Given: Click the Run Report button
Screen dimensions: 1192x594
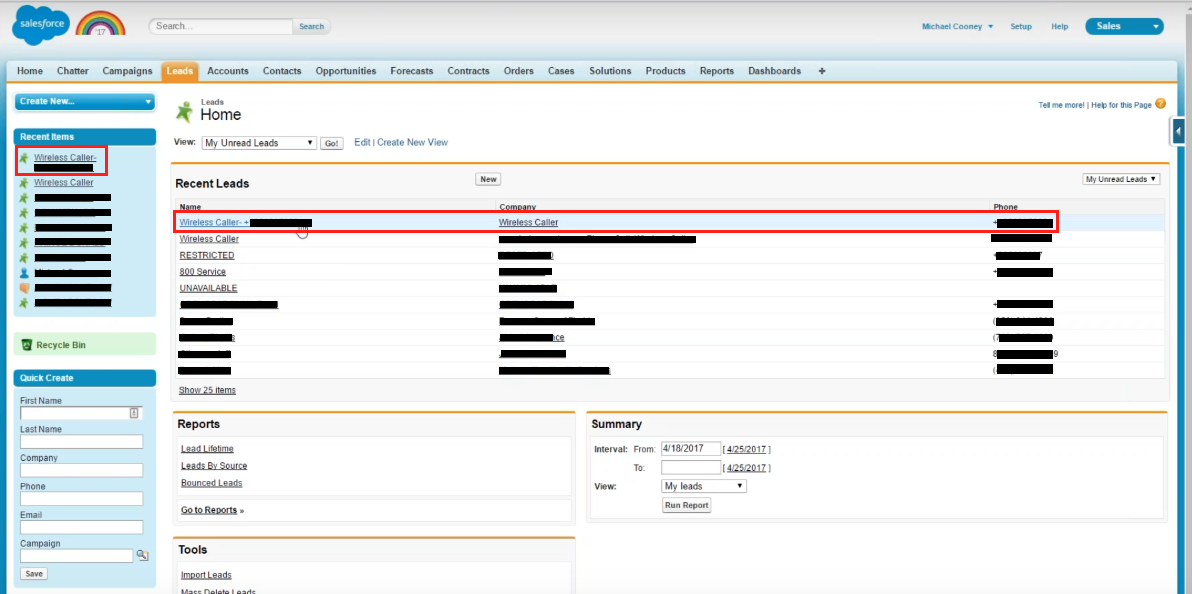Looking at the screenshot, I should (x=686, y=505).
